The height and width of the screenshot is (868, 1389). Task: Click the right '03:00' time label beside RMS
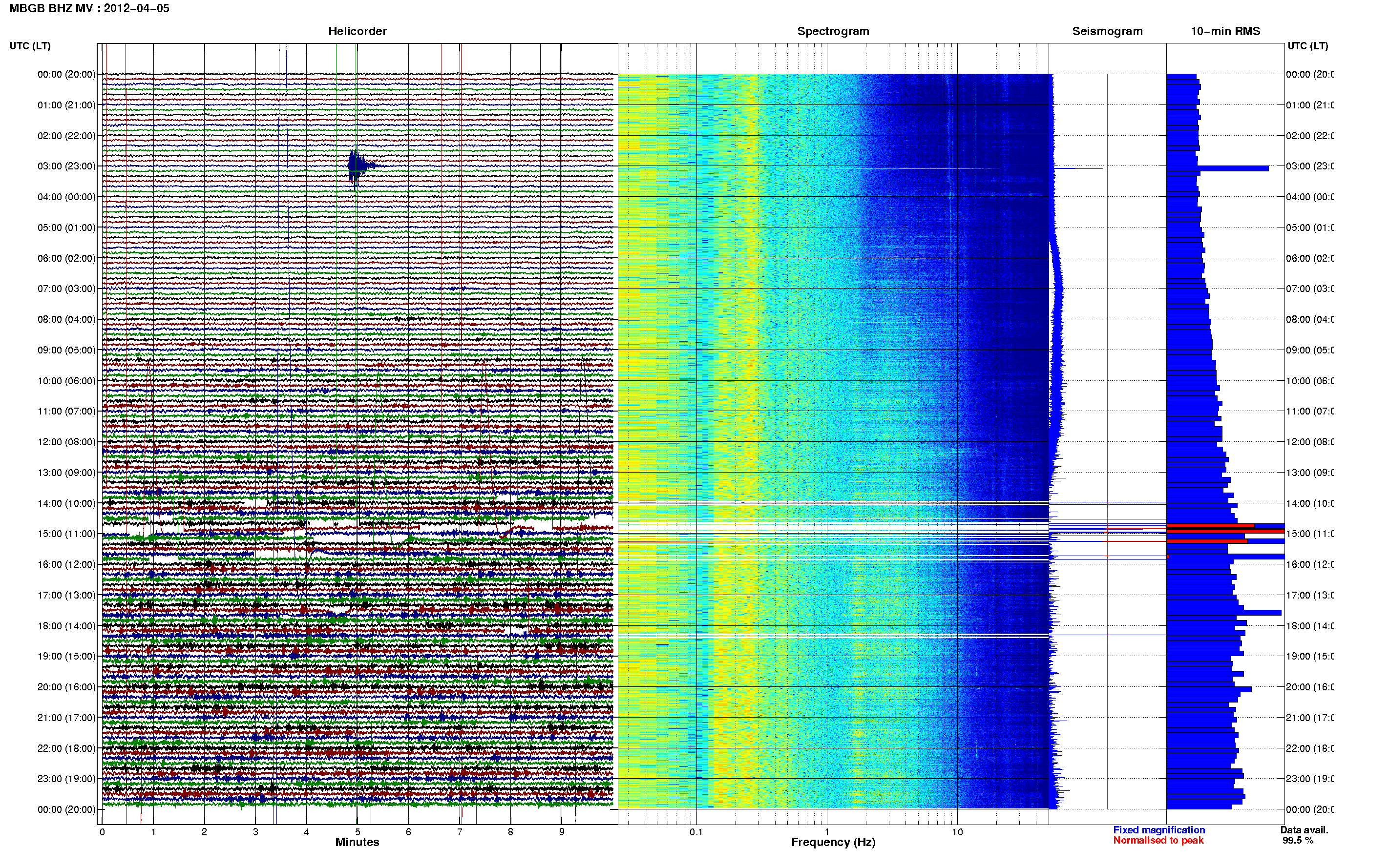(1309, 166)
